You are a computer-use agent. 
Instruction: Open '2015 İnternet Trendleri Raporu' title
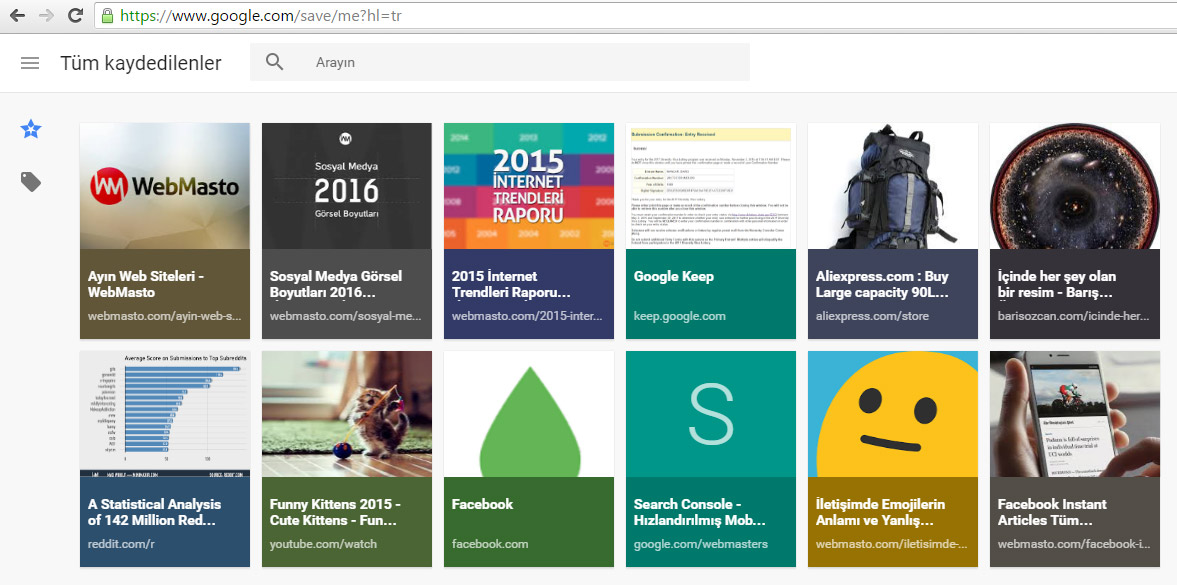tap(511, 284)
